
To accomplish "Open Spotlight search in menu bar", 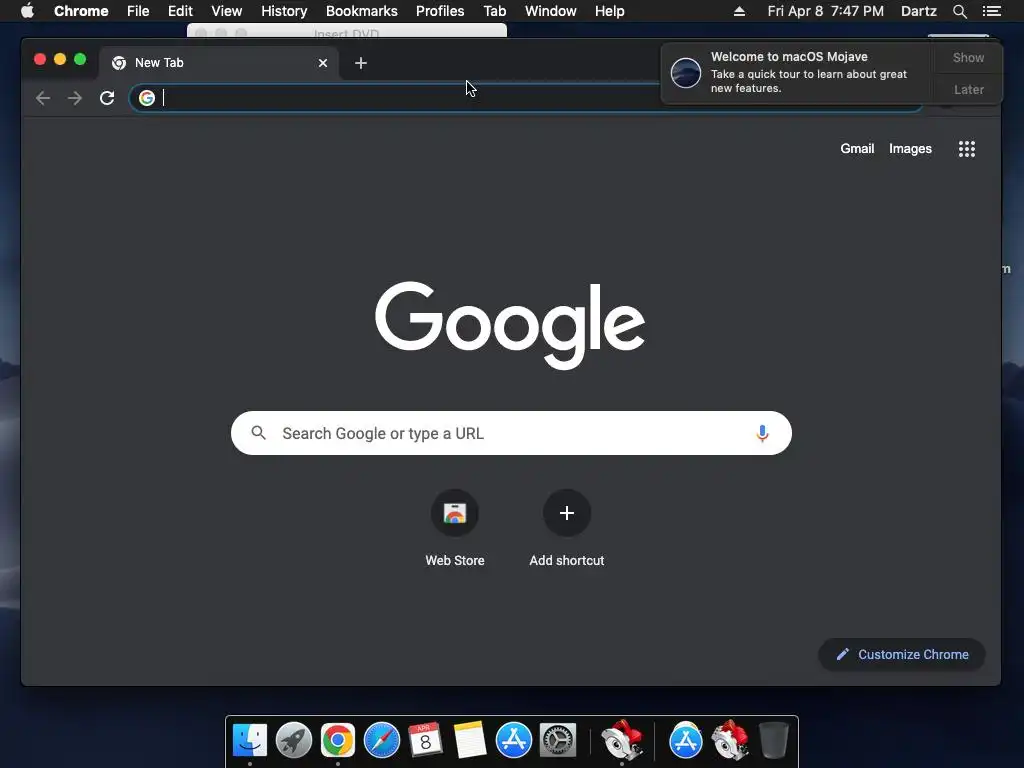I will (x=959, y=11).
